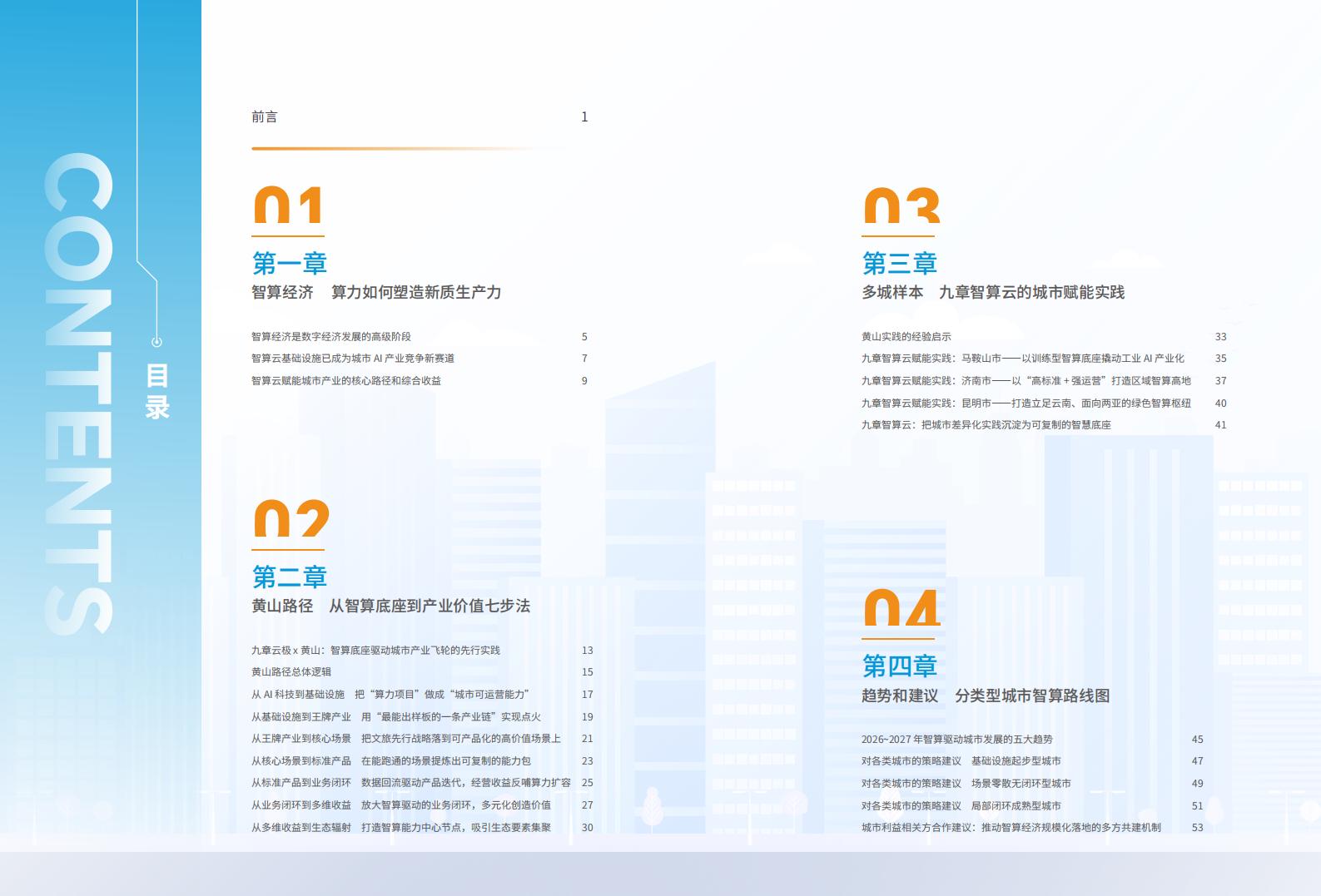This screenshot has height=896, width=1321.
Task: Select the 第二章 heading
Action: pos(290,577)
